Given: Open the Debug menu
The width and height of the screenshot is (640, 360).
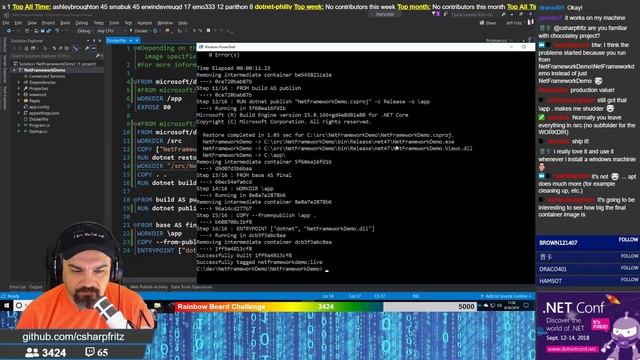Looking at the screenshot, I should click(x=82, y=23).
